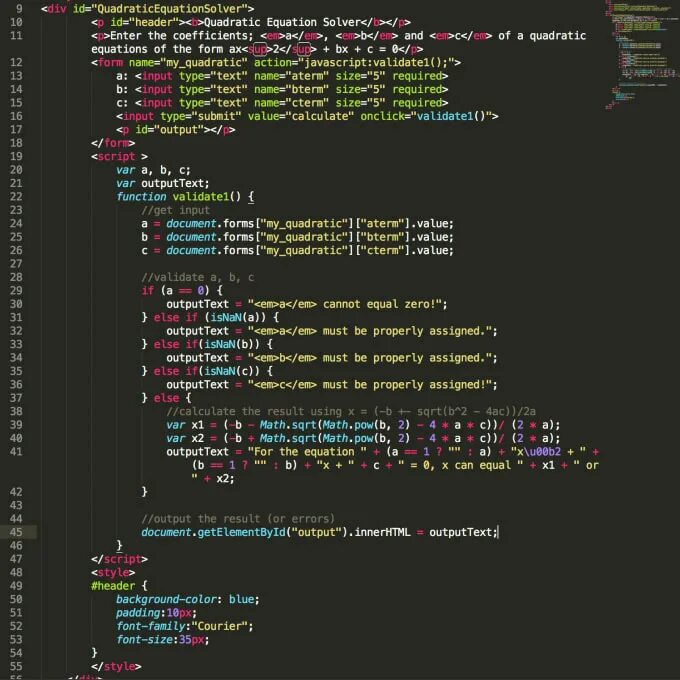Screen dimensions: 680x680
Task: Click "function validate1()" definition
Action: (x=178, y=197)
